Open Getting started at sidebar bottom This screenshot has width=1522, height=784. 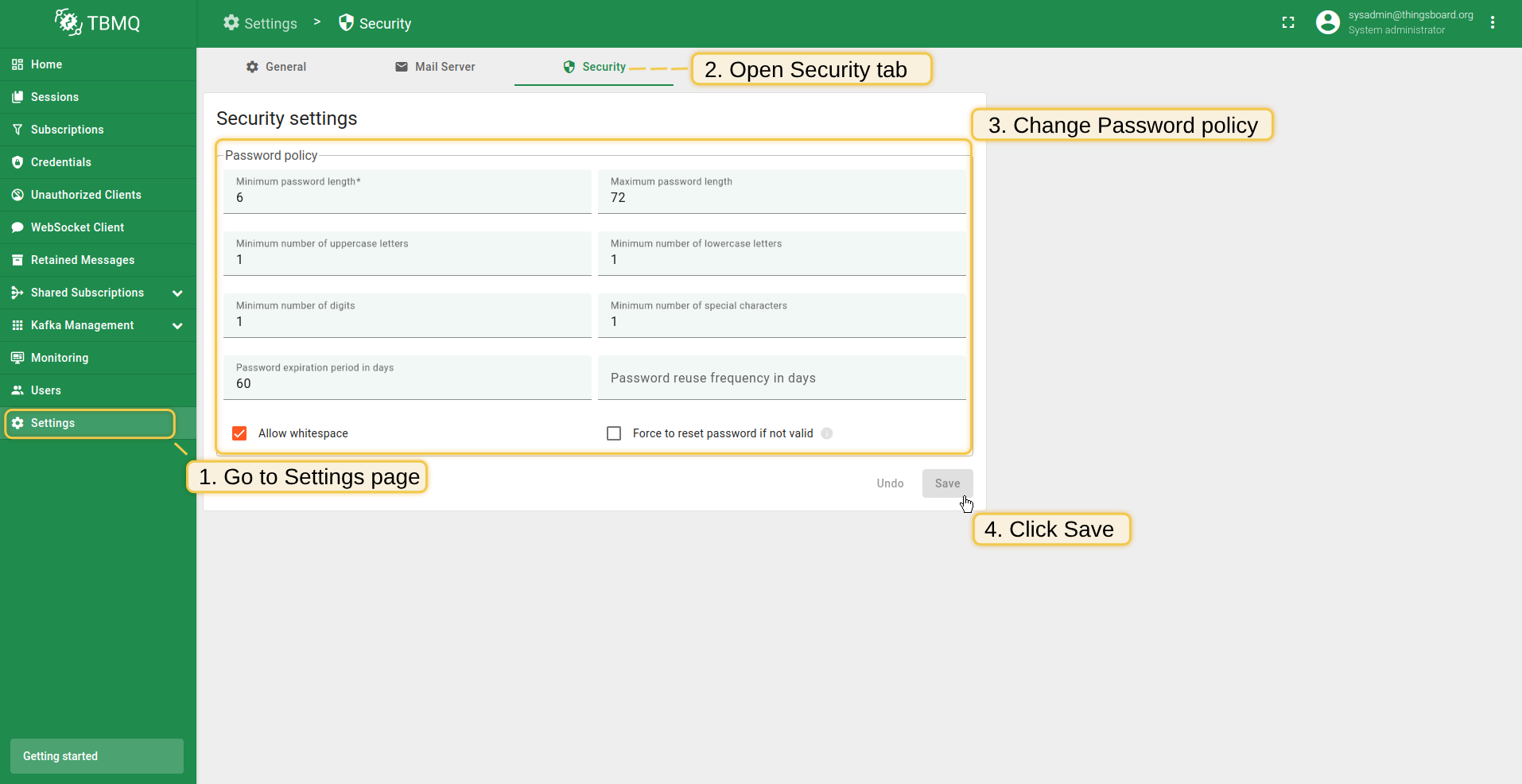pos(96,756)
